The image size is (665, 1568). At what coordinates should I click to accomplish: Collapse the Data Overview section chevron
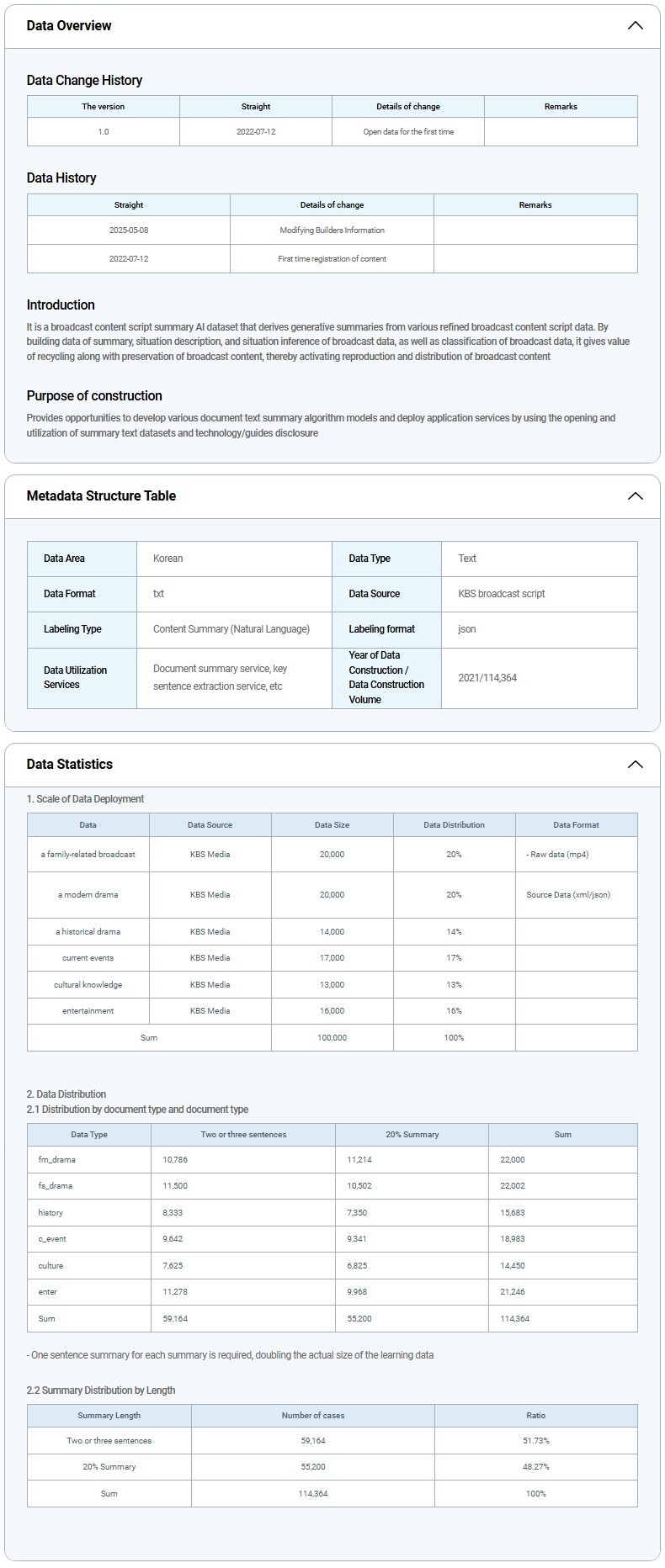point(635,25)
